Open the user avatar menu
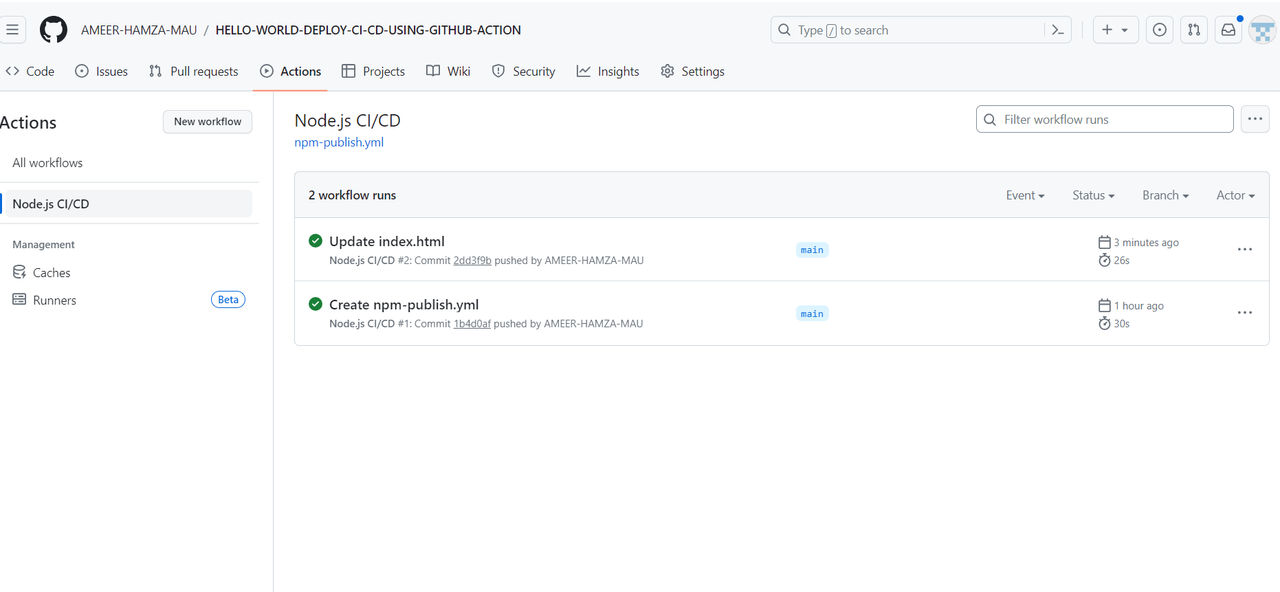 [x=1262, y=30]
